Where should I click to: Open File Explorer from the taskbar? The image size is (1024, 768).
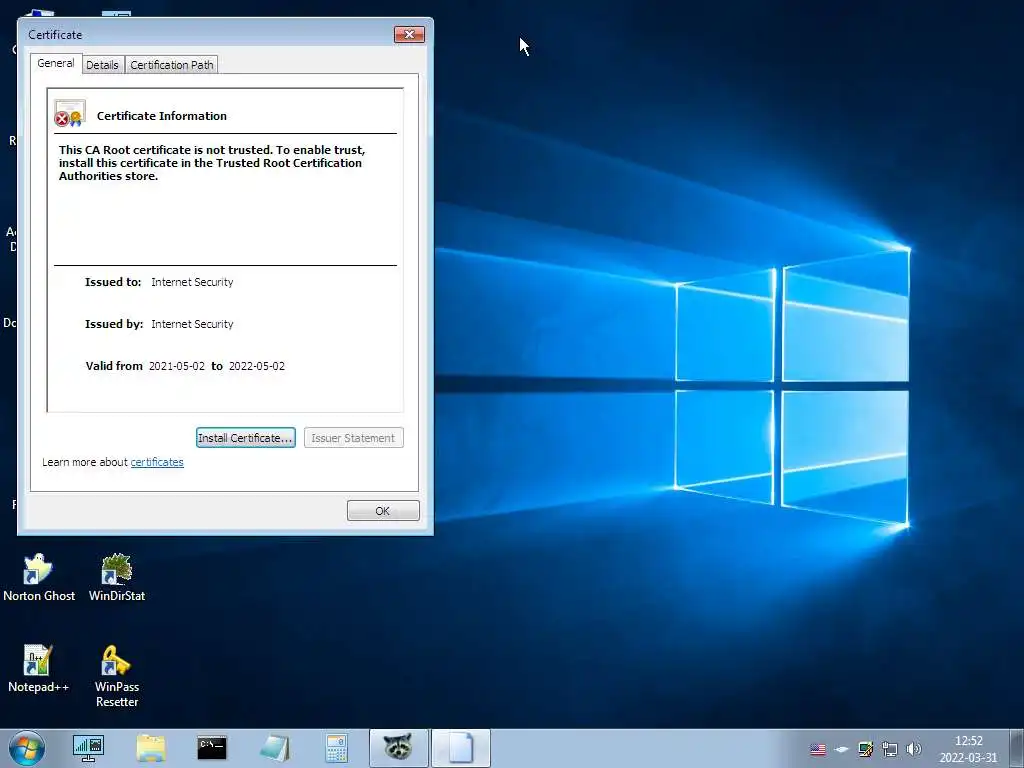(x=151, y=748)
